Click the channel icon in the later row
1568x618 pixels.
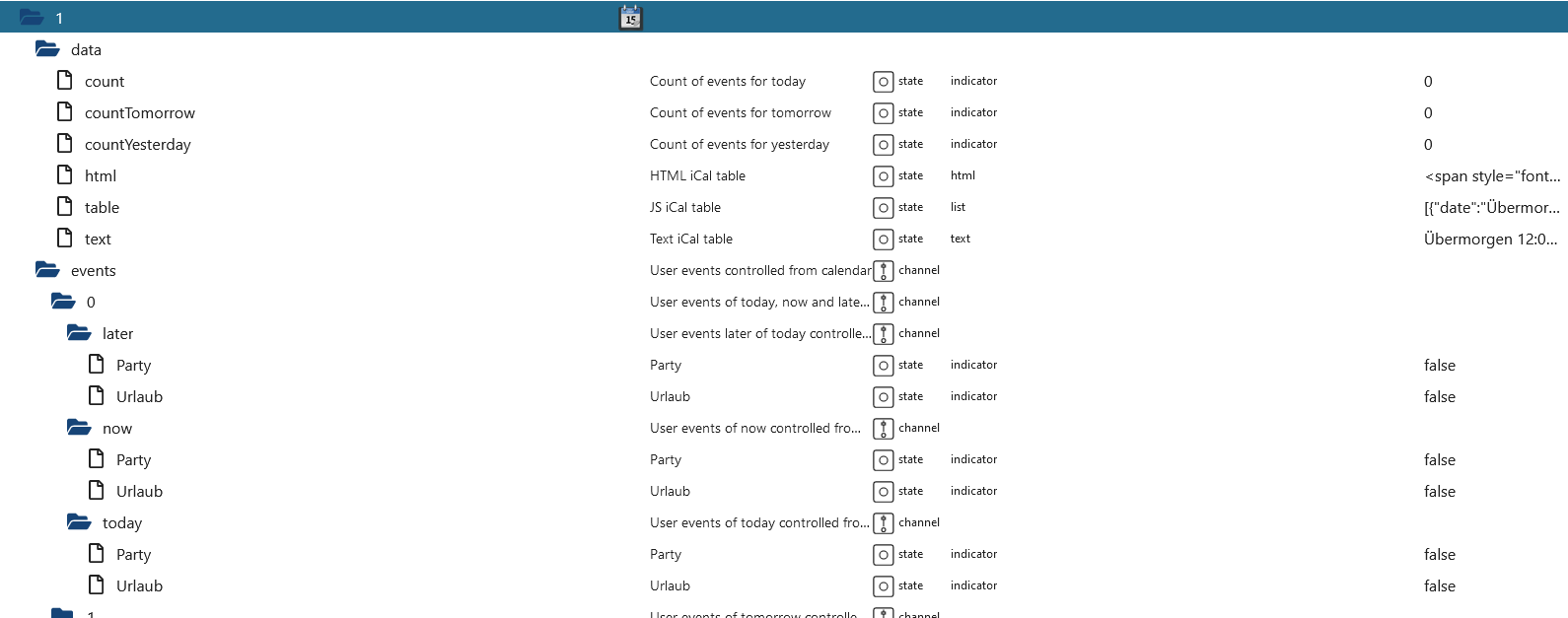(x=884, y=334)
